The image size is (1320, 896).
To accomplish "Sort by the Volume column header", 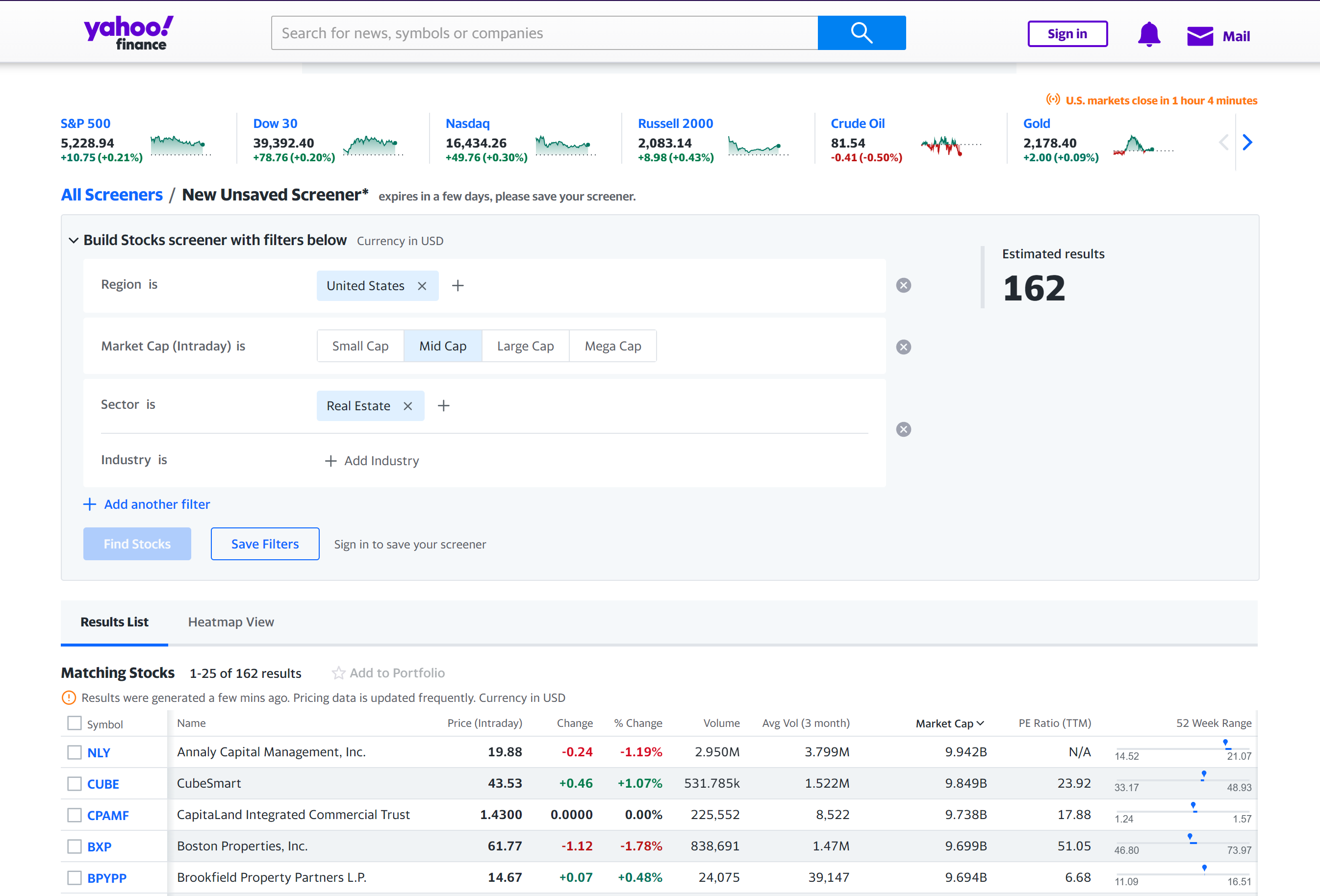I will coord(721,723).
